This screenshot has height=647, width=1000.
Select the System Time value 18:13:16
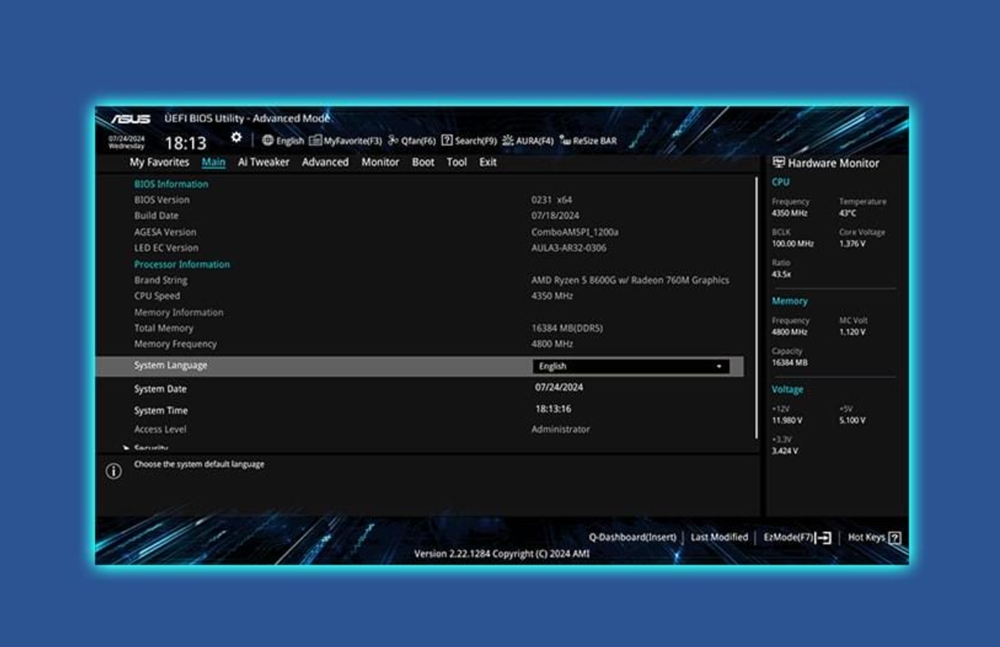tap(553, 409)
